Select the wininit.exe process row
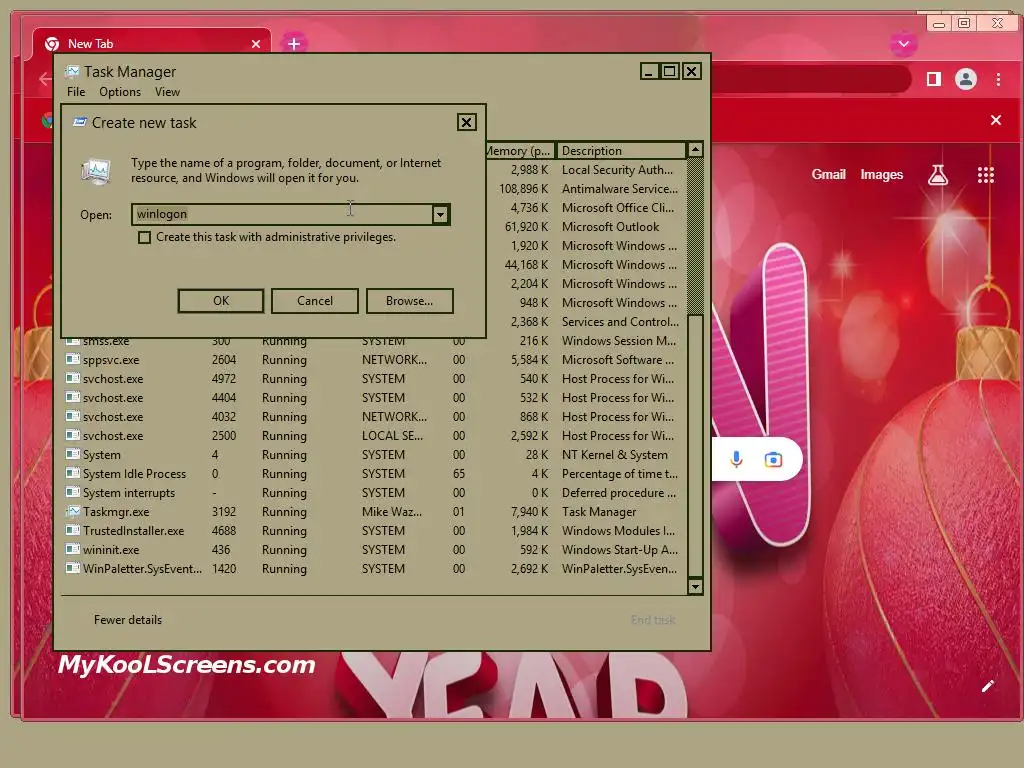The height and width of the screenshot is (768, 1024). 376,550
